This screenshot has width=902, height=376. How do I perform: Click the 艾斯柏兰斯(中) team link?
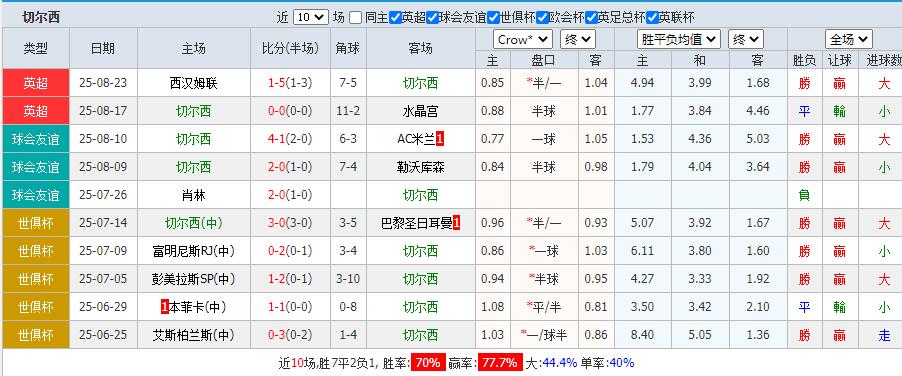[194, 335]
